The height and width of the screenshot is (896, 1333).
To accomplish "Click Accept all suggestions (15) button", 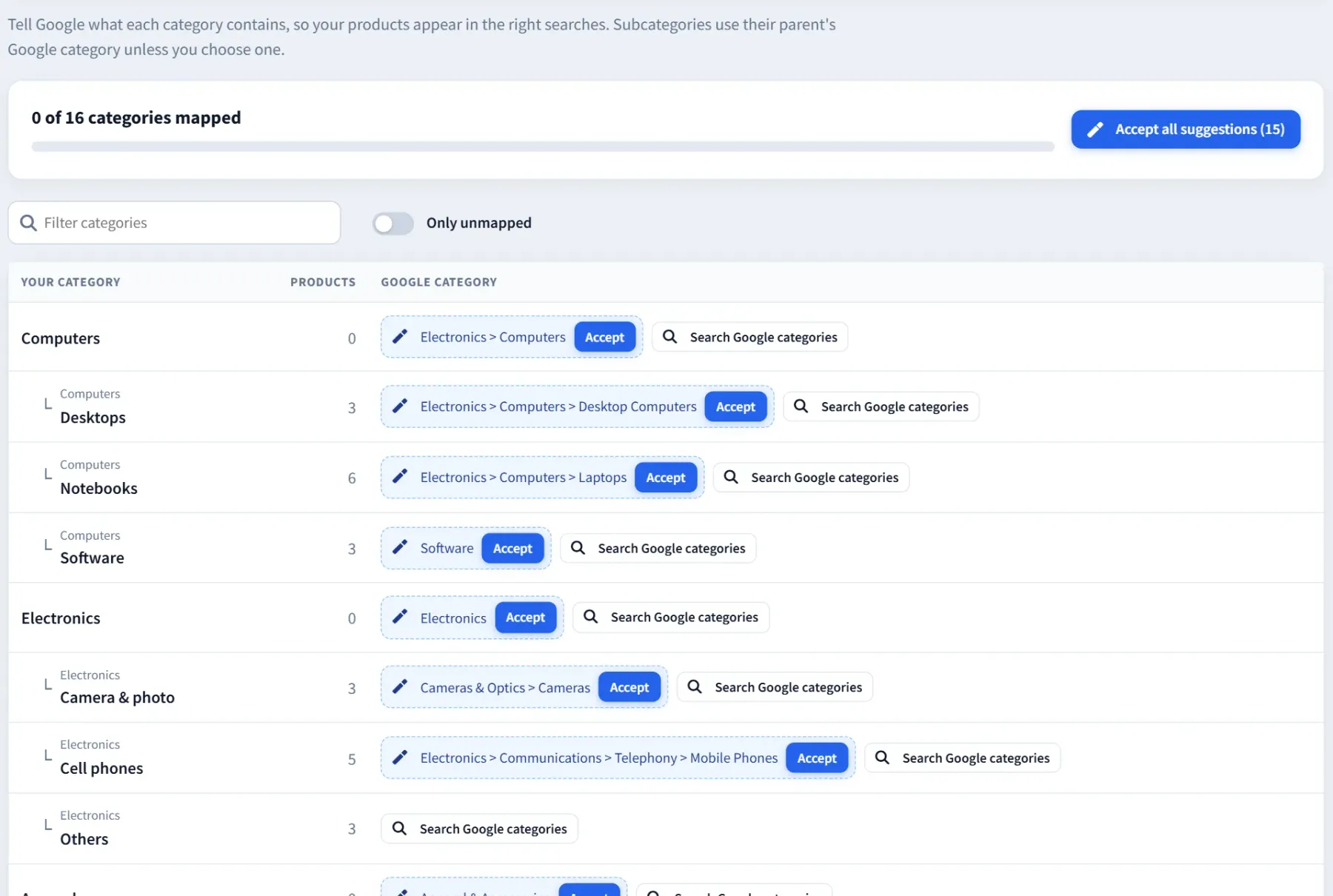I will [x=1186, y=130].
